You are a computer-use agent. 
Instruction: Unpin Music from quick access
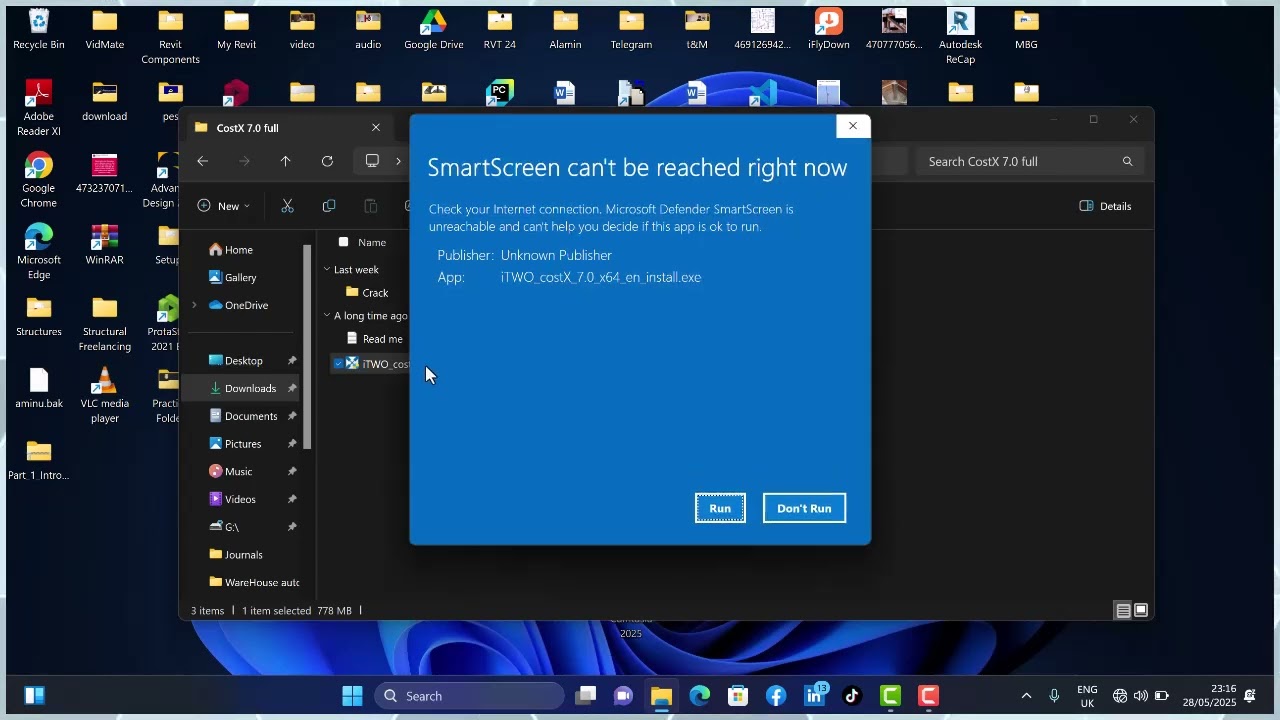[x=292, y=472]
